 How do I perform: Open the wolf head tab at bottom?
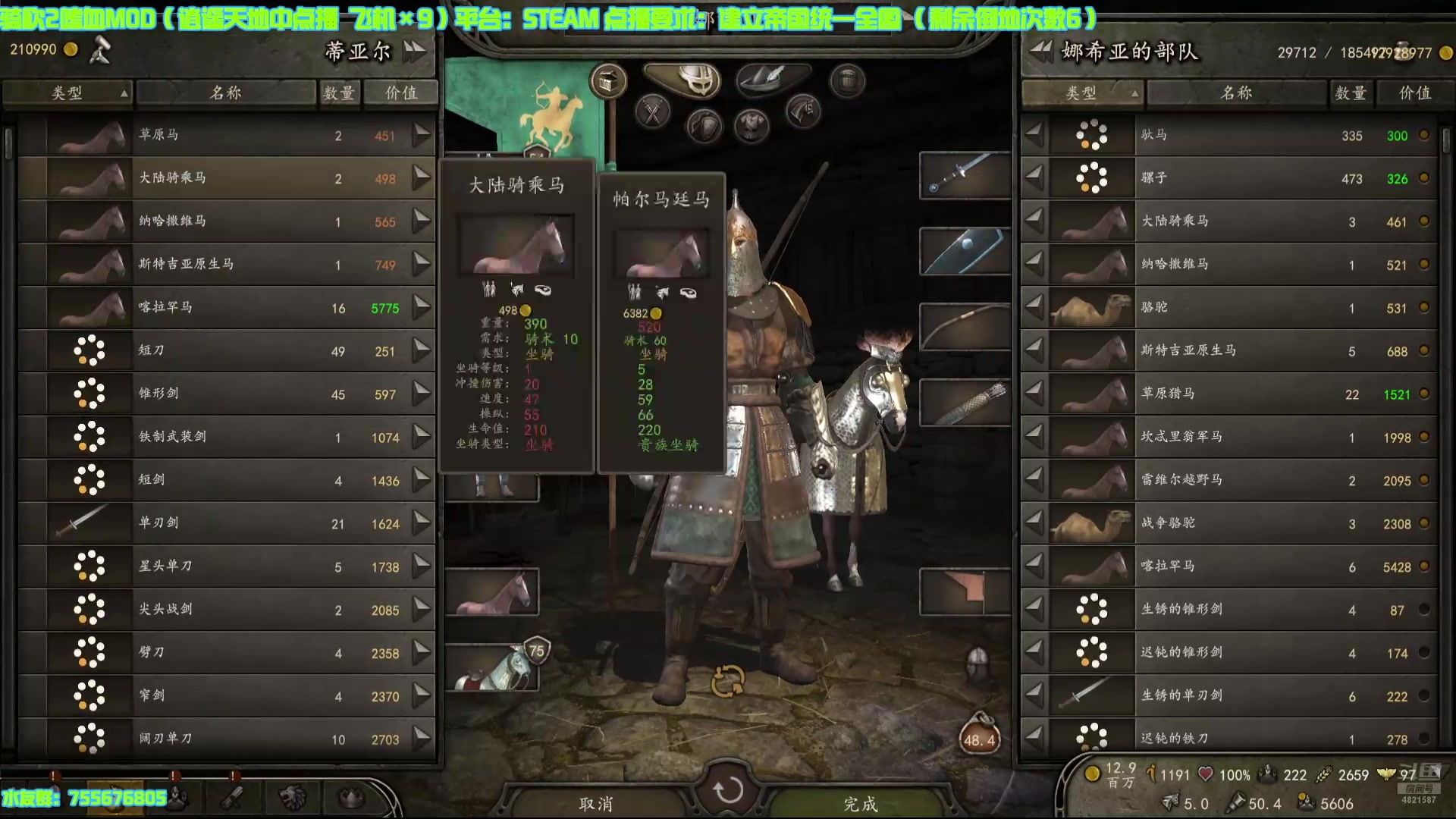point(293,797)
